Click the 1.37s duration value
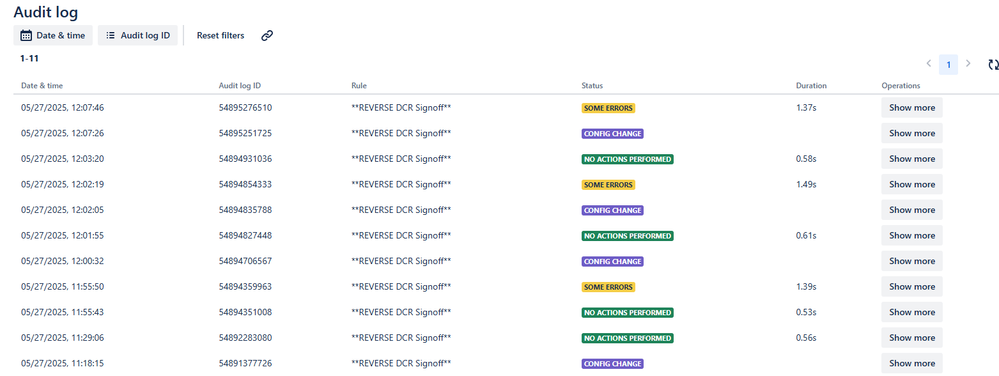 click(x=806, y=108)
